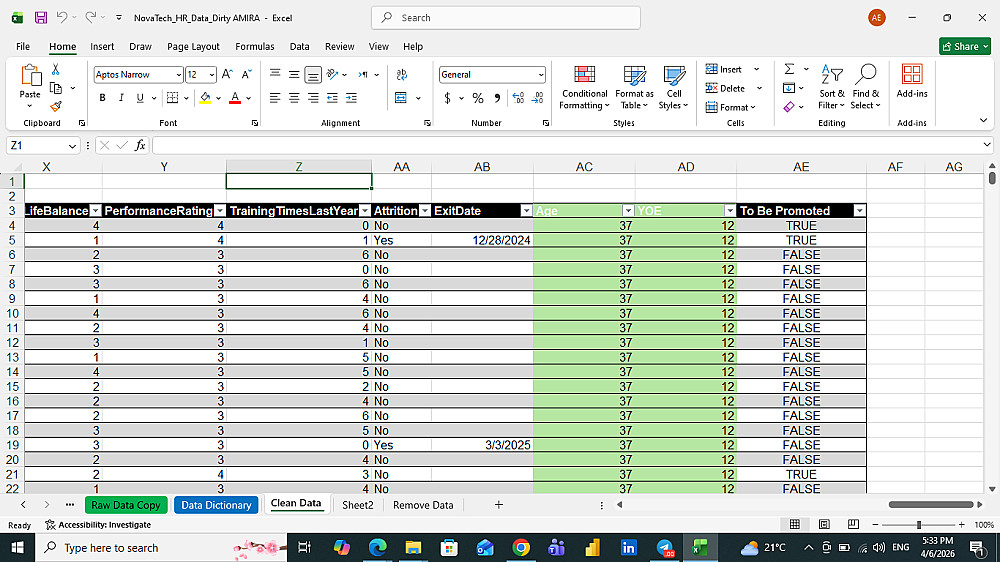Image resolution: width=1000 pixels, height=562 pixels.
Task: Toggle align right for cell text
Action: click(x=313, y=98)
